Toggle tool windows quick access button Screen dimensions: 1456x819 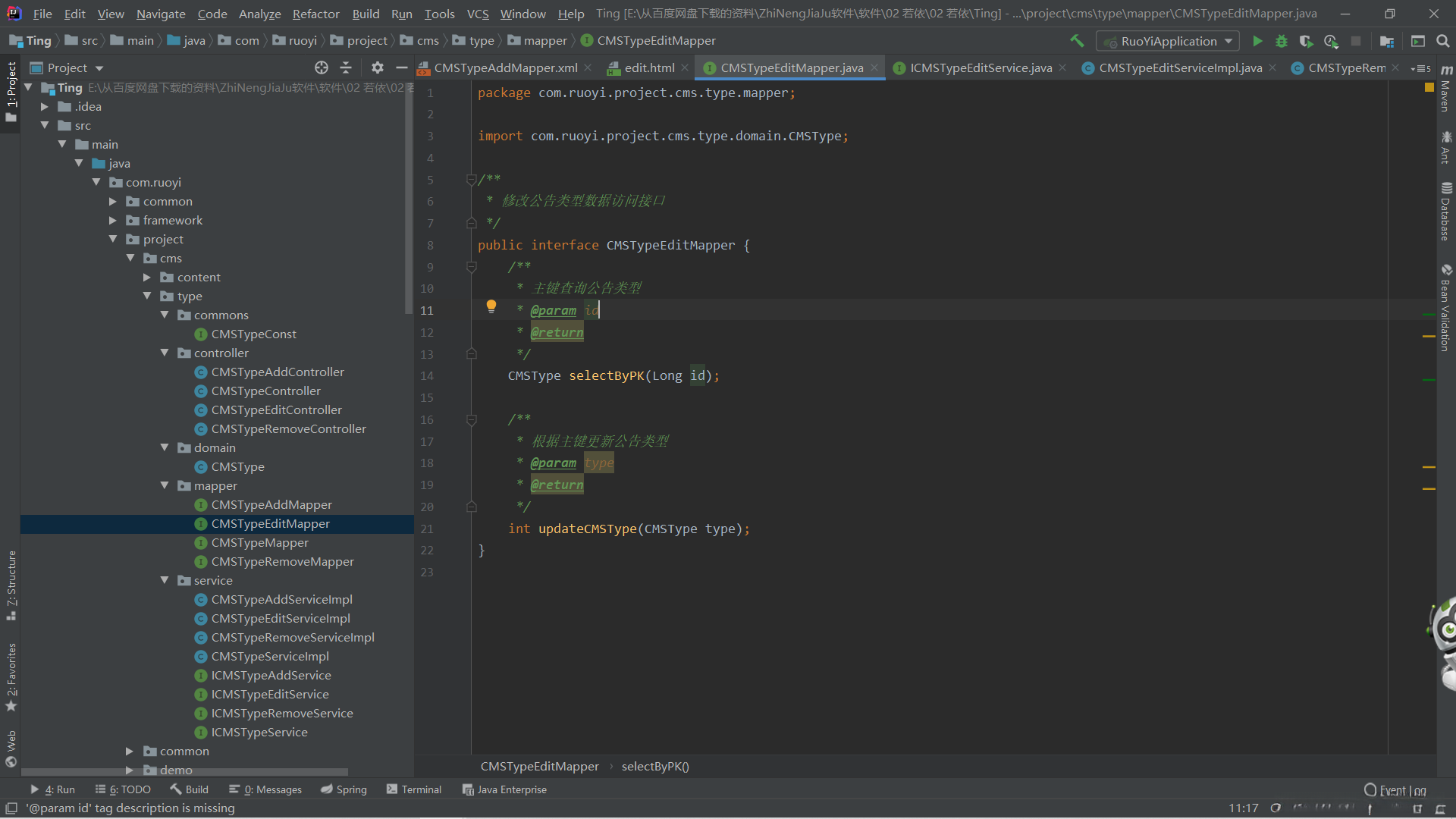[x=11, y=808]
